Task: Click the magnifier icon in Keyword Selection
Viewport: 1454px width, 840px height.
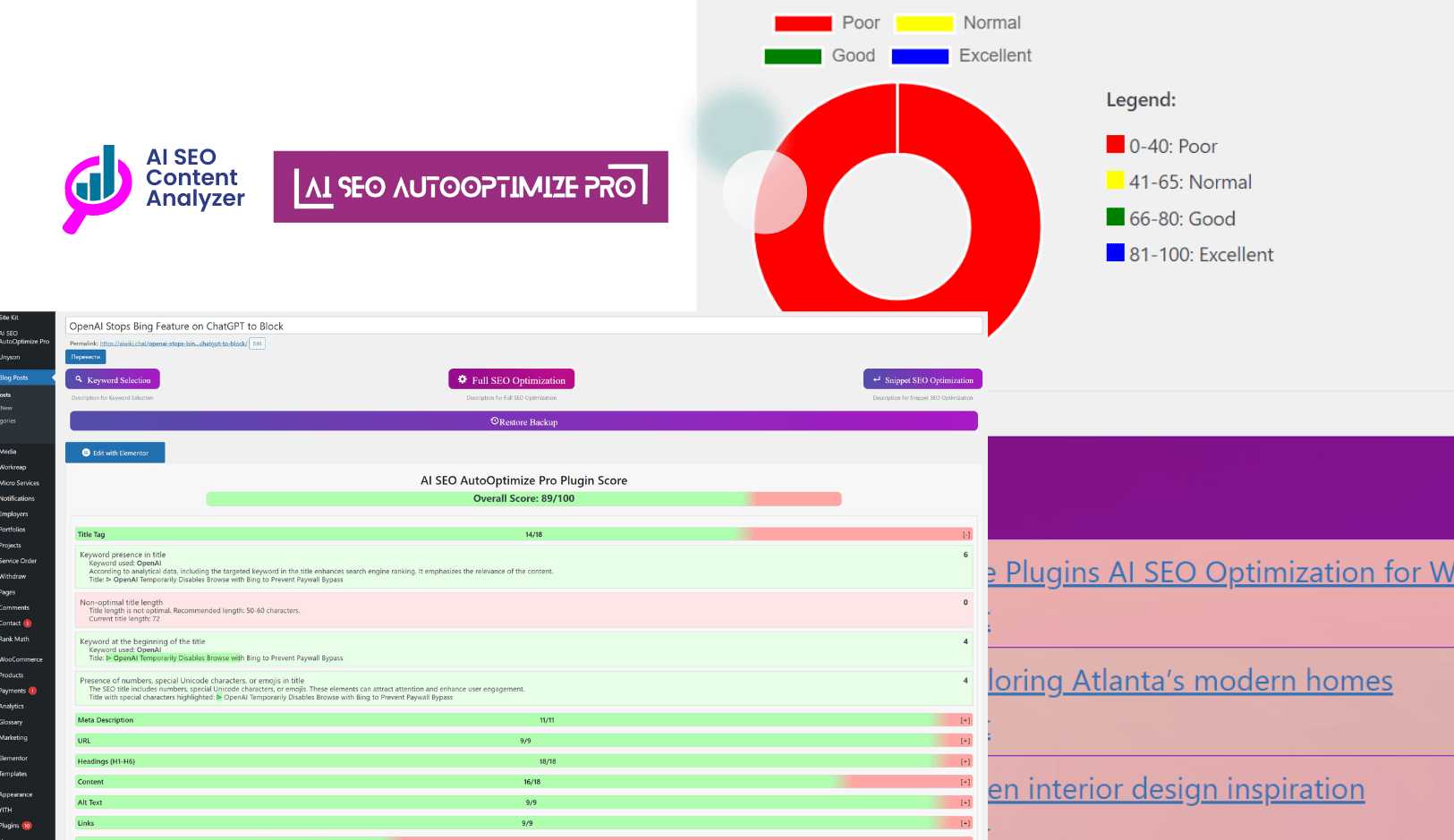Action: point(79,379)
